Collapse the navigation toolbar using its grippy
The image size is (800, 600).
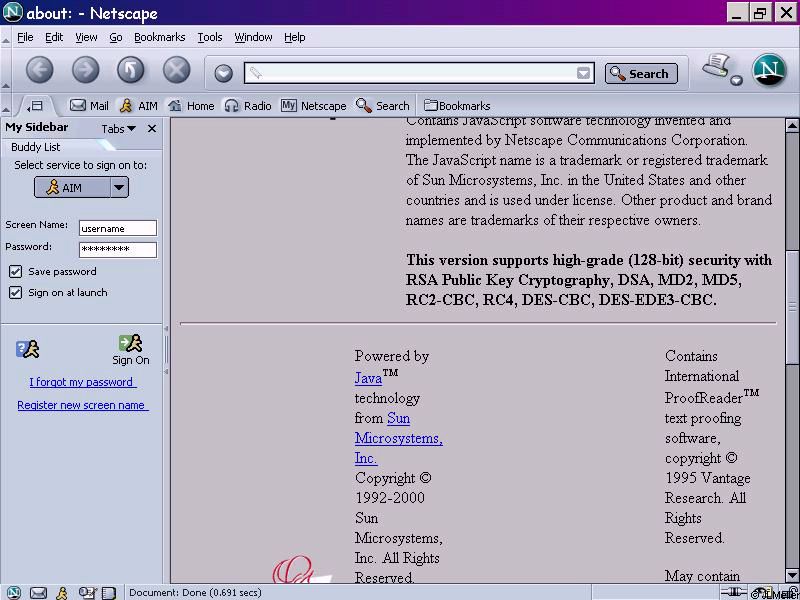6,71
